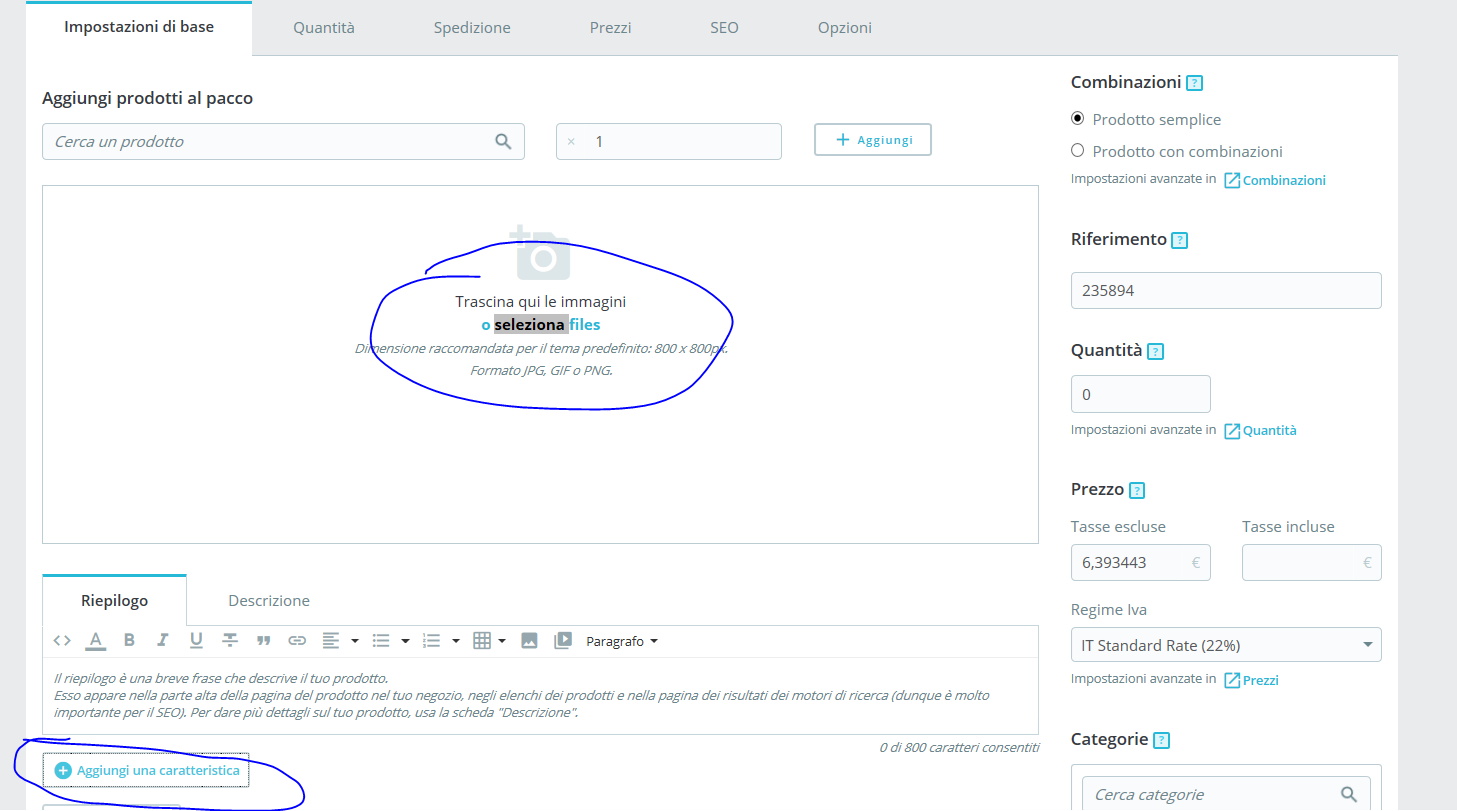Select Prodotto semplice radio option
The height and width of the screenshot is (811, 1457).
click(1078, 119)
